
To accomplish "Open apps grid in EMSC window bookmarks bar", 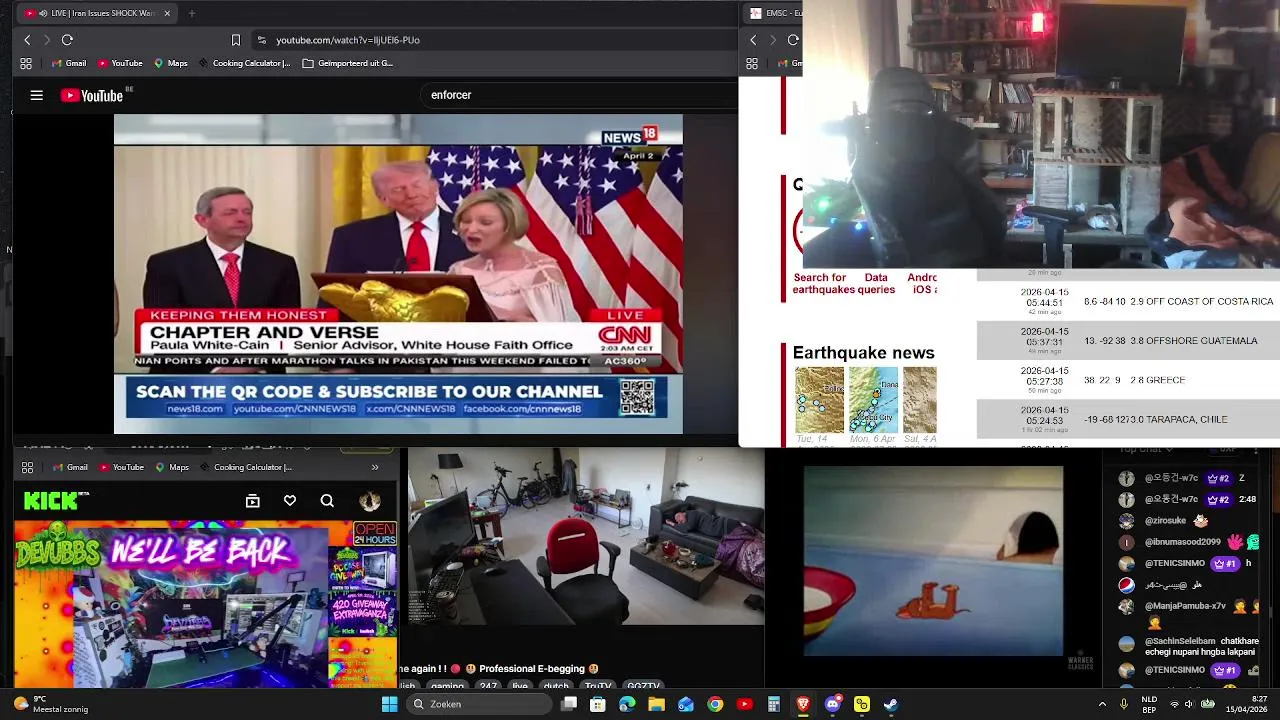I will pos(752,63).
